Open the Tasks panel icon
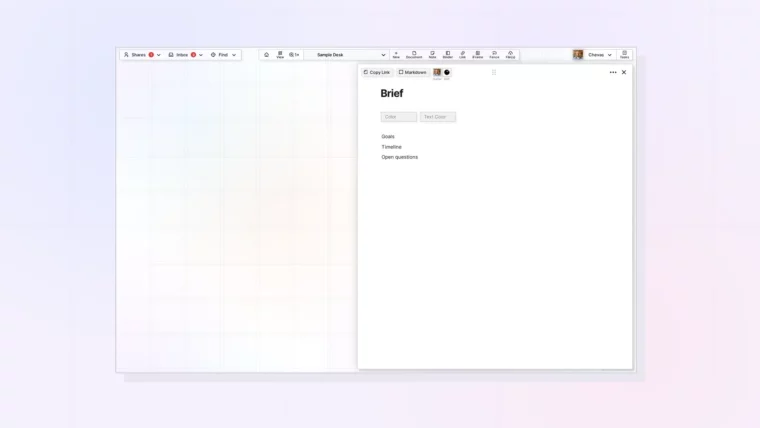760x428 pixels. click(624, 55)
